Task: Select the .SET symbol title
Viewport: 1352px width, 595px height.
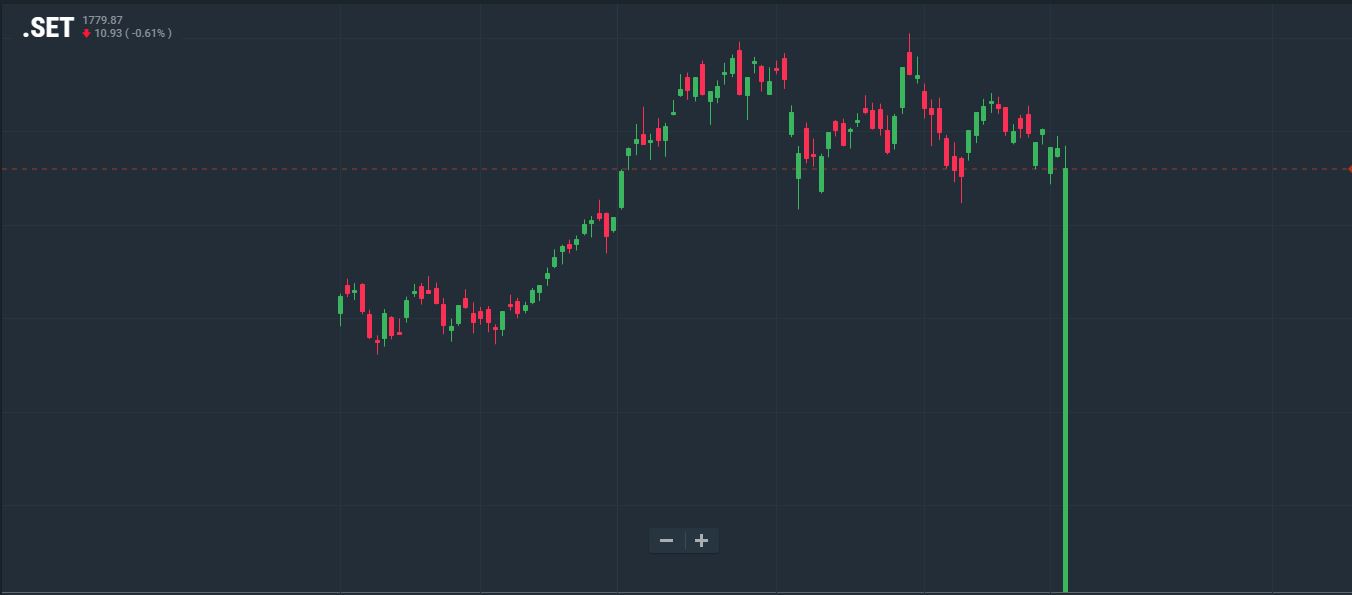Action: [48, 28]
